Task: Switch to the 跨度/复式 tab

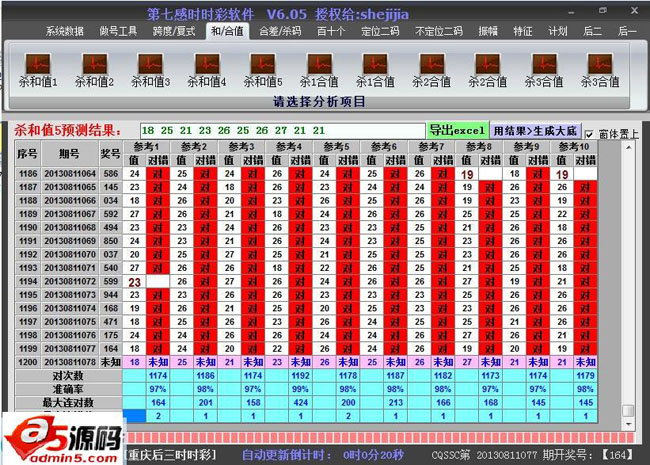Action: tap(174, 31)
